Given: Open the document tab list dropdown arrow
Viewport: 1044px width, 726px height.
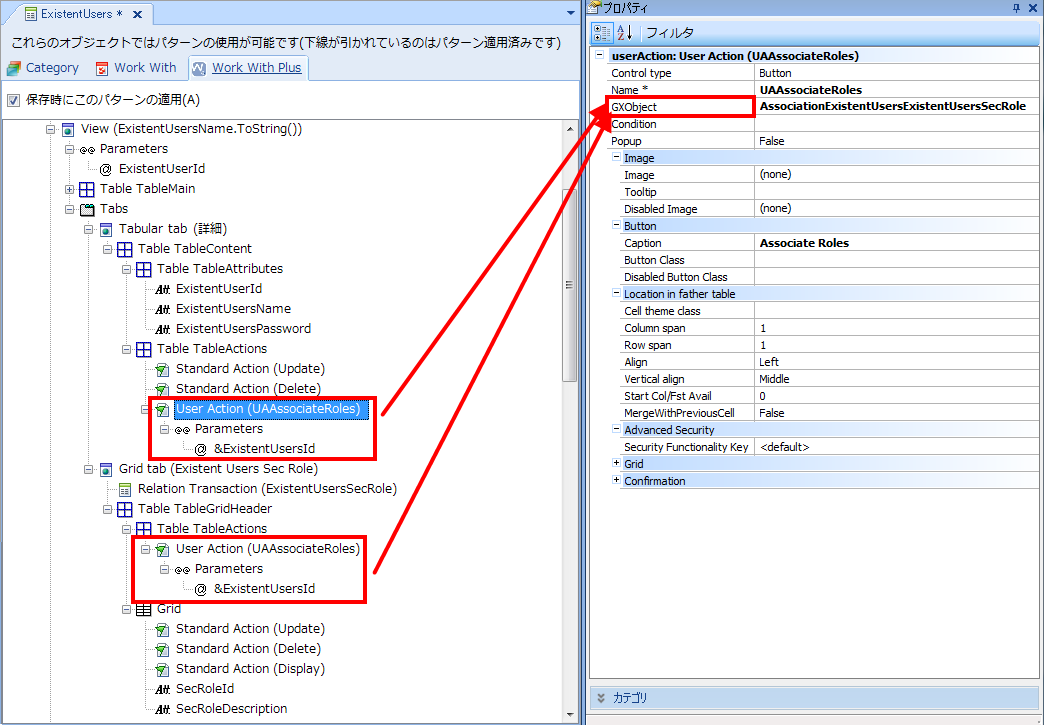Looking at the screenshot, I should (x=571, y=13).
